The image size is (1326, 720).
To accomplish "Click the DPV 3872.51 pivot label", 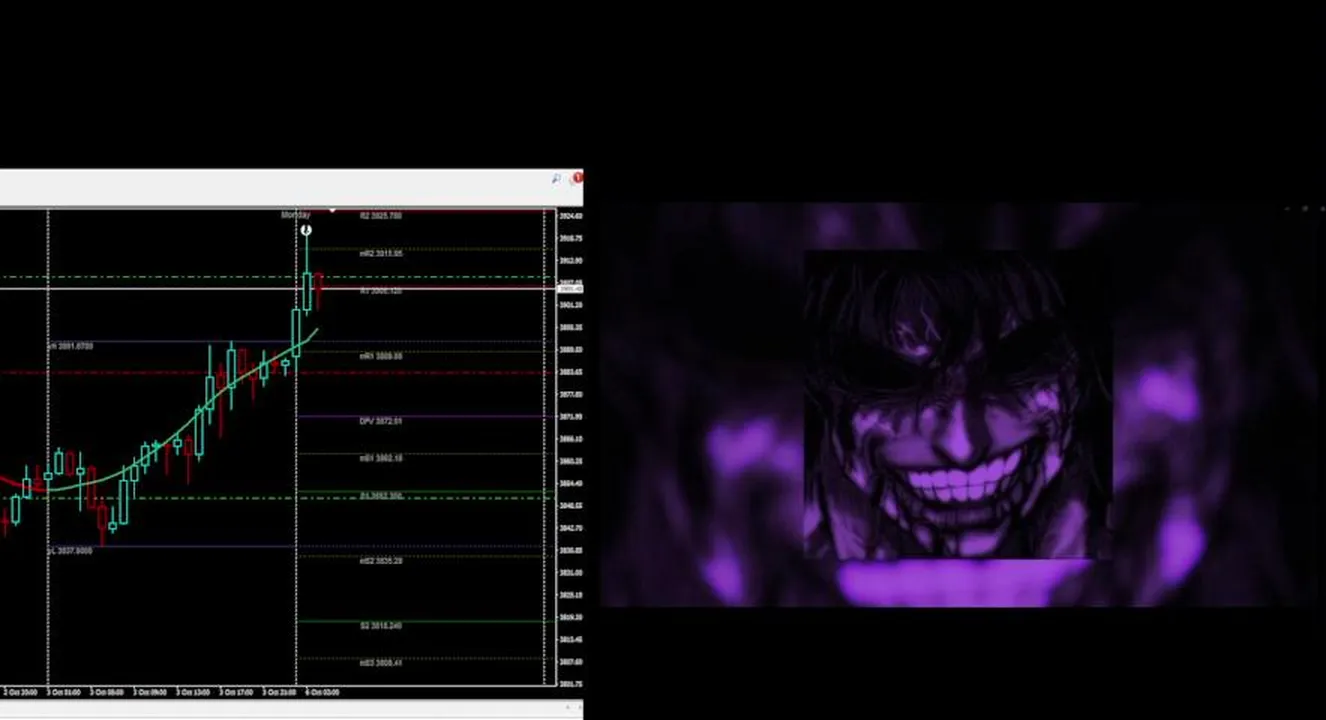I will (x=381, y=422).
